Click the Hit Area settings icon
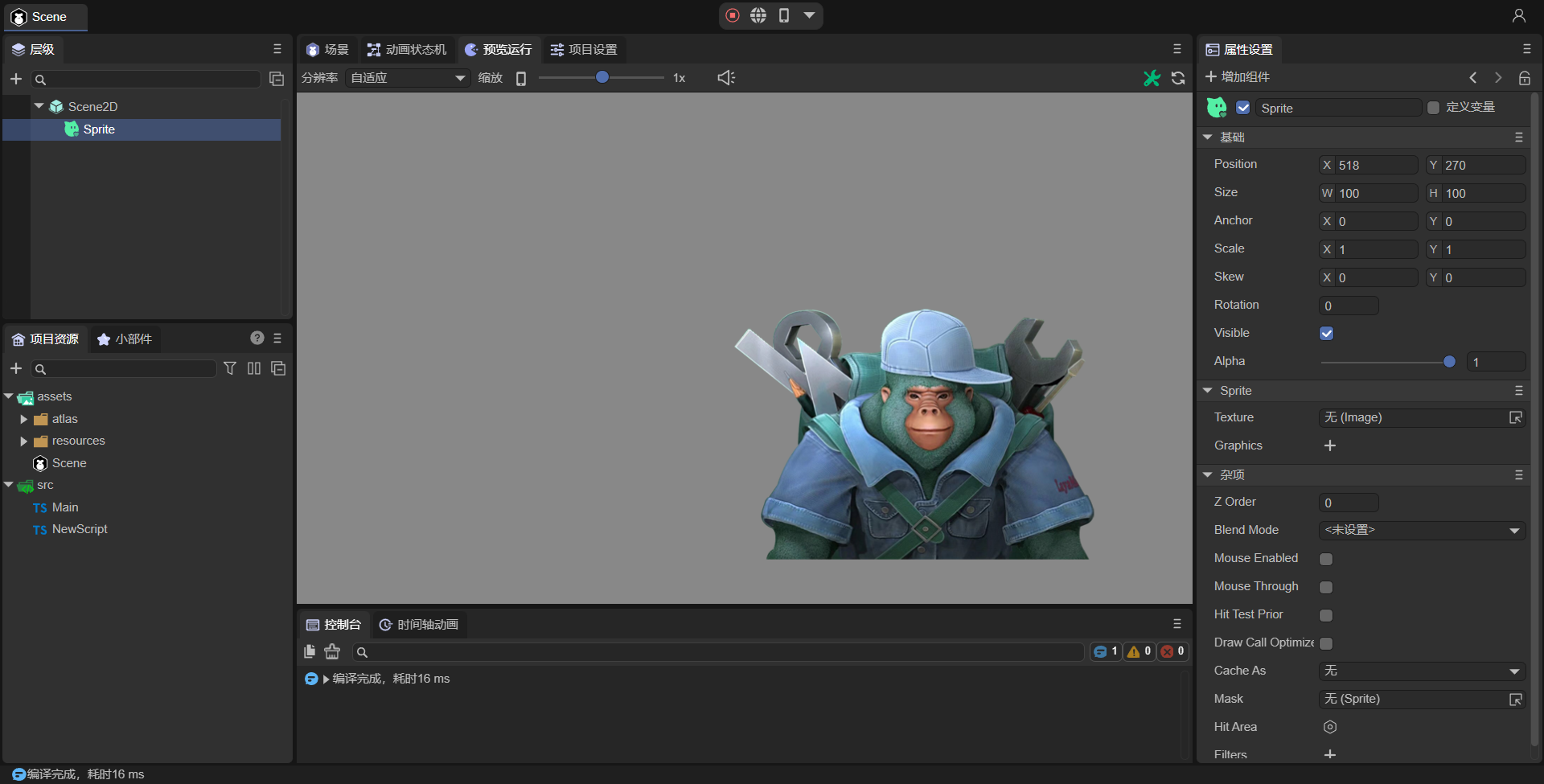The height and width of the screenshot is (784, 1544). tap(1330, 727)
